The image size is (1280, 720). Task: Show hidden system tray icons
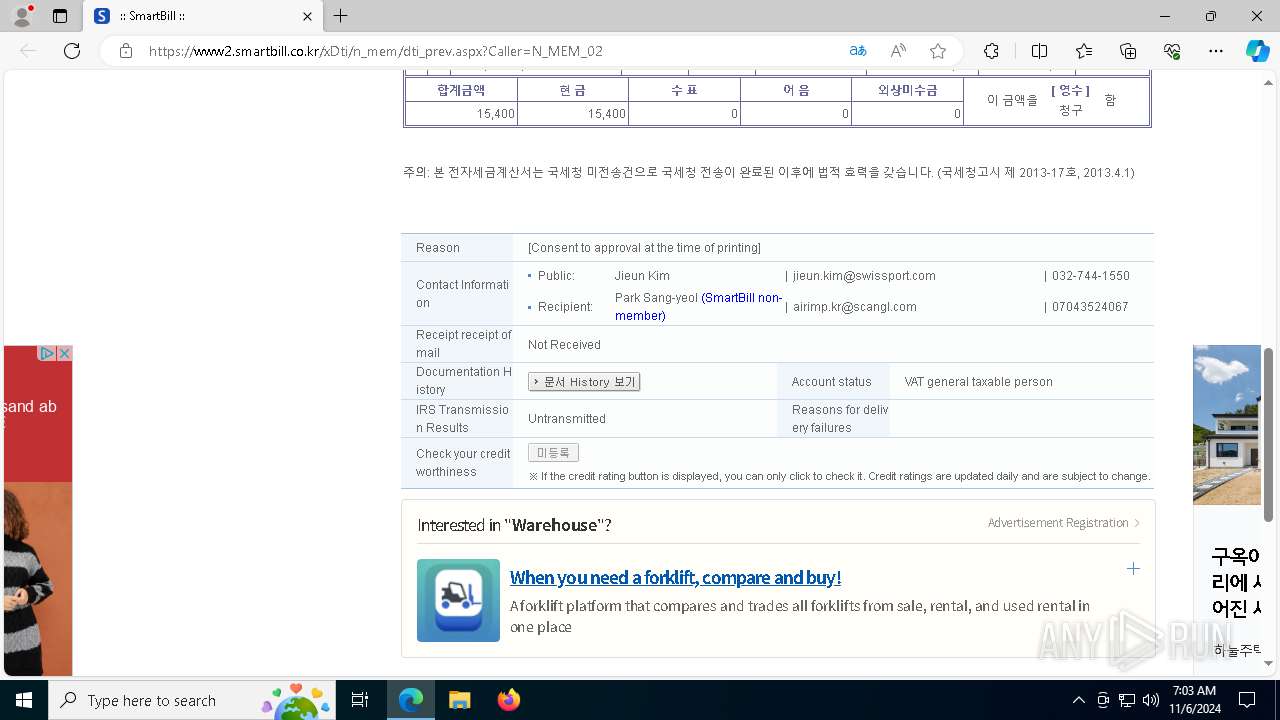(1078, 700)
